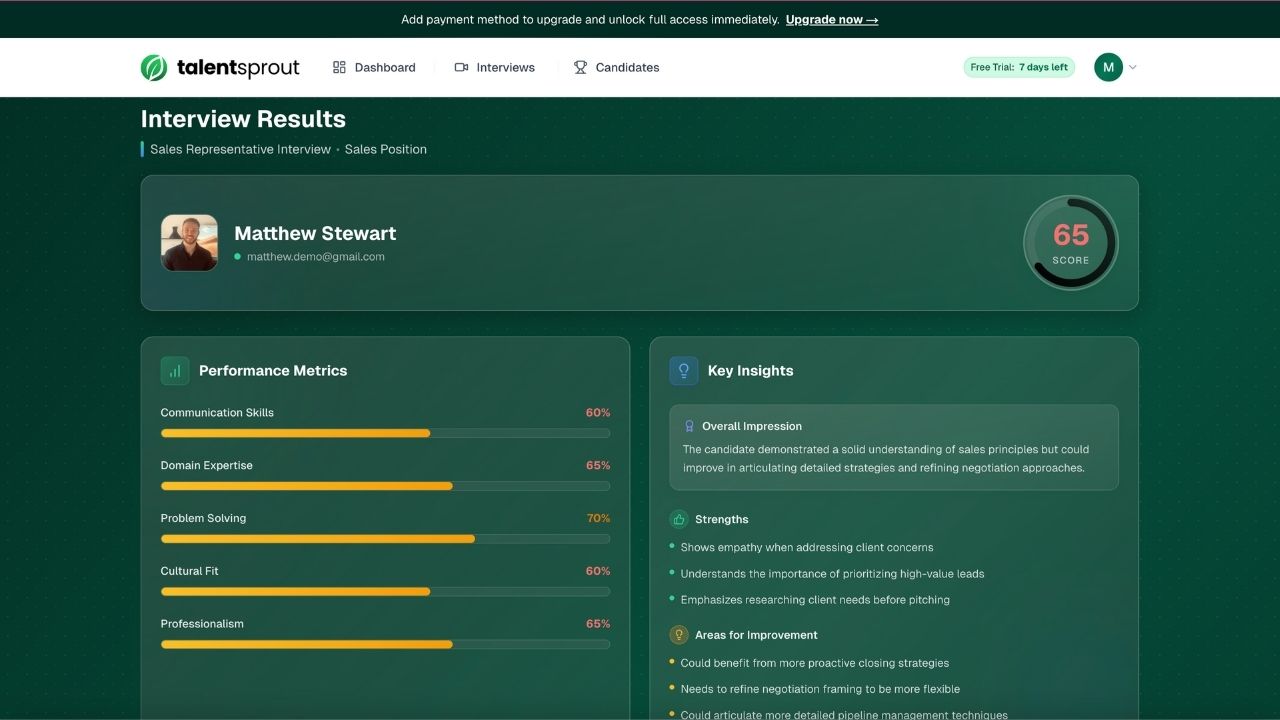The width and height of the screenshot is (1280, 720).
Task: Click the Upgrade now link
Action: point(831,20)
